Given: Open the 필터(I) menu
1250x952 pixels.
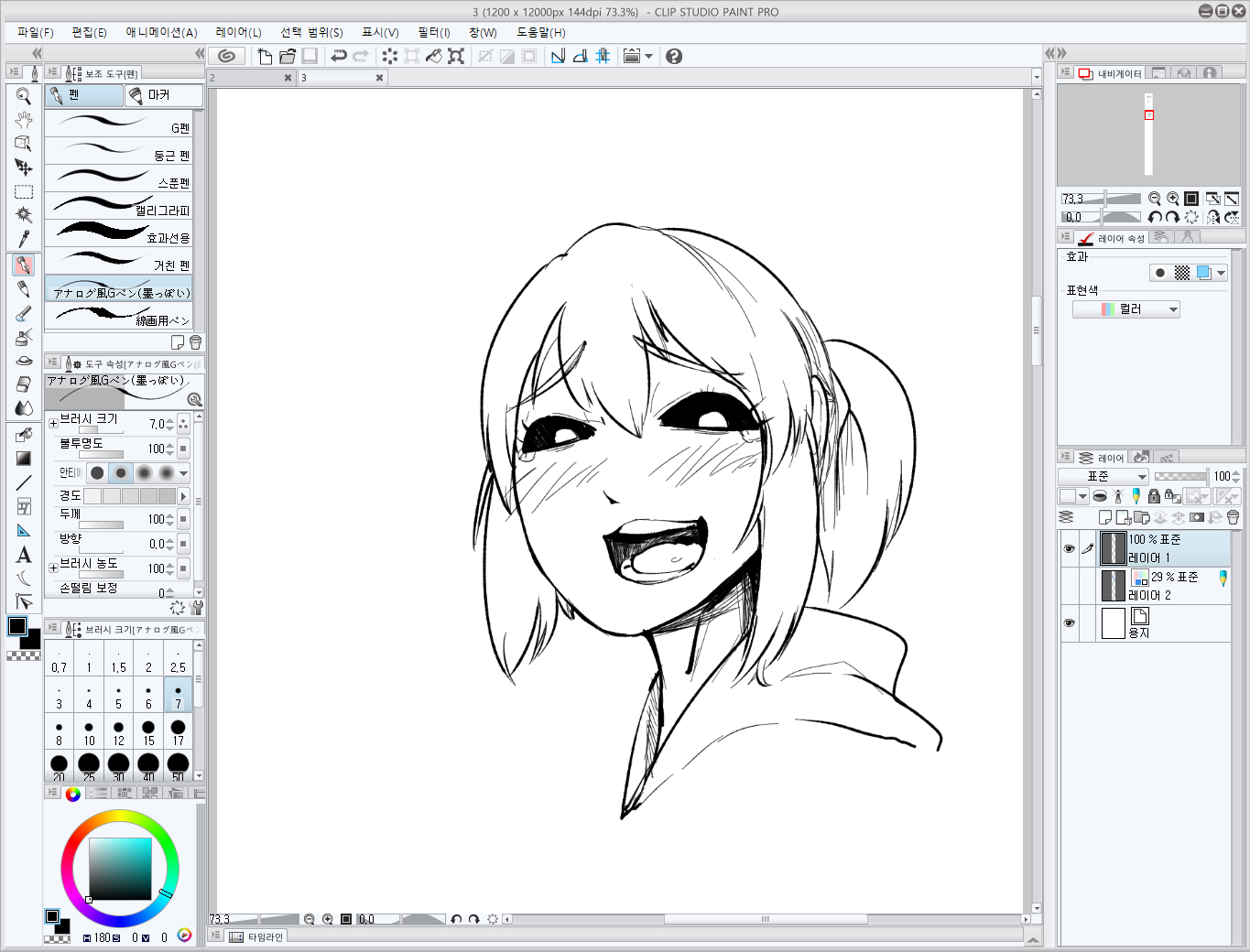Looking at the screenshot, I should (x=433, y=32).
